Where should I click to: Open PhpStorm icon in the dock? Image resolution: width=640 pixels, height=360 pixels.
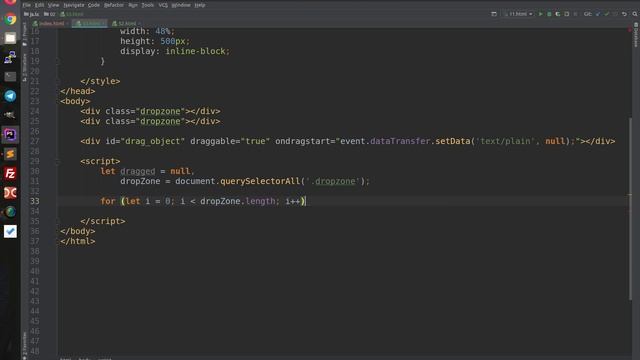point(10,134)
